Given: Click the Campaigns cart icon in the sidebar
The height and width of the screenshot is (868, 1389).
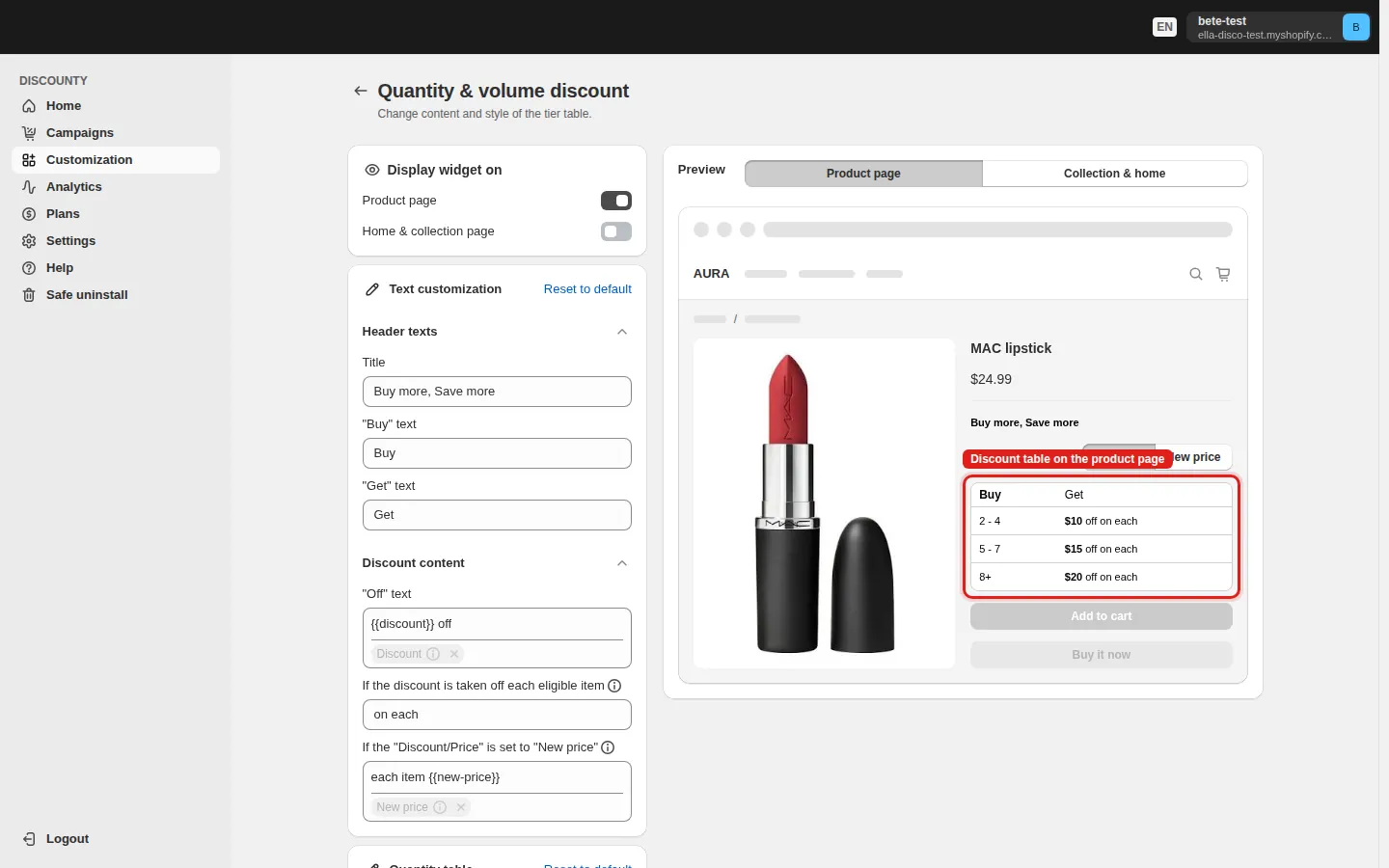Looking at the screenshot, I should pyautogui.click(x=29, y=133).
